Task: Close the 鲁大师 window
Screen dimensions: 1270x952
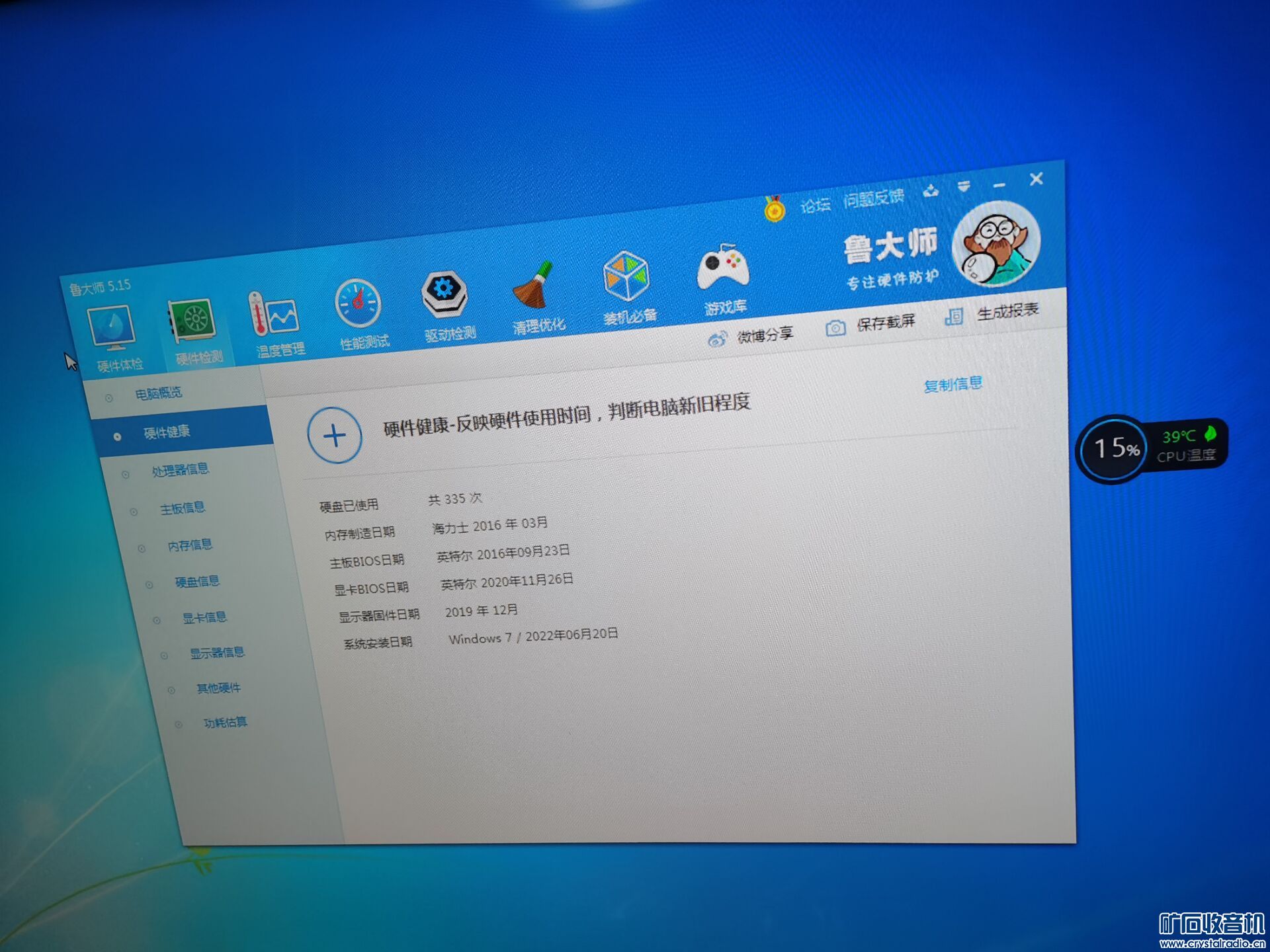Action: point(1037,179)
